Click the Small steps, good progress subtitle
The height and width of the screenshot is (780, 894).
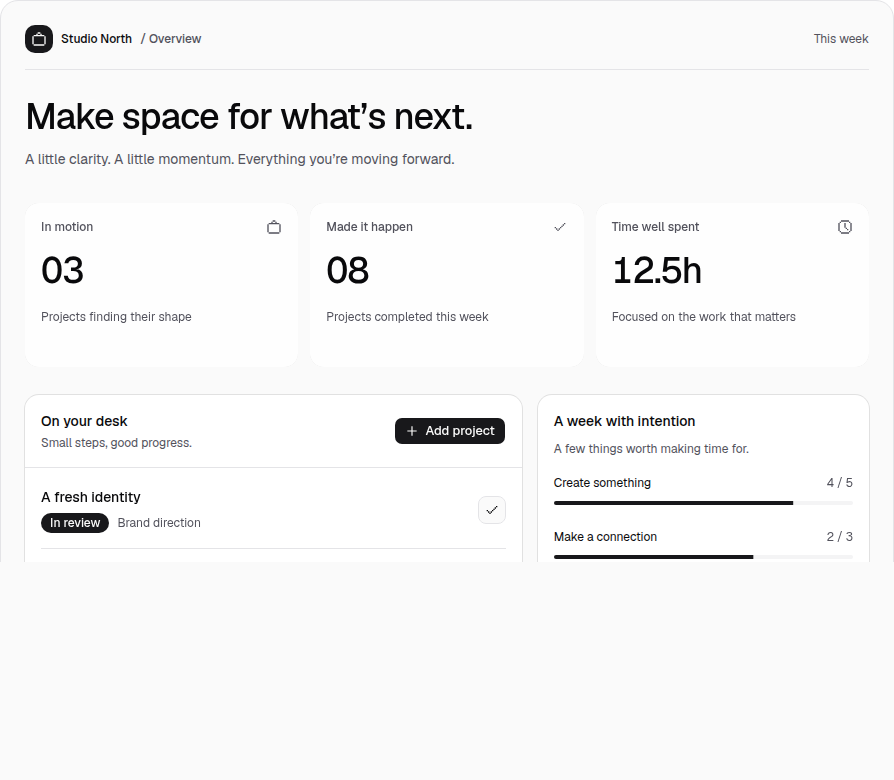pos(116,443)
